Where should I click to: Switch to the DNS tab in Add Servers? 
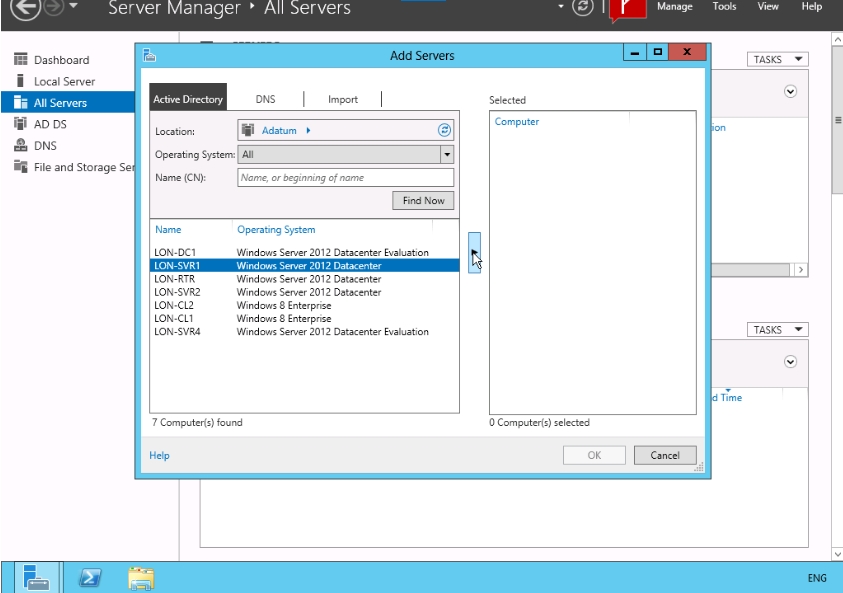point(265,99)
